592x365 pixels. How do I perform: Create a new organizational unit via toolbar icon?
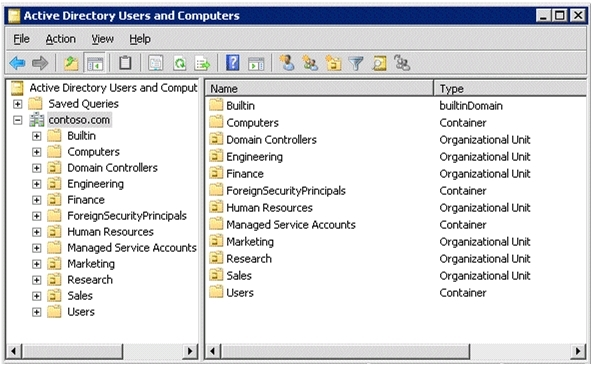click(333, 63)
